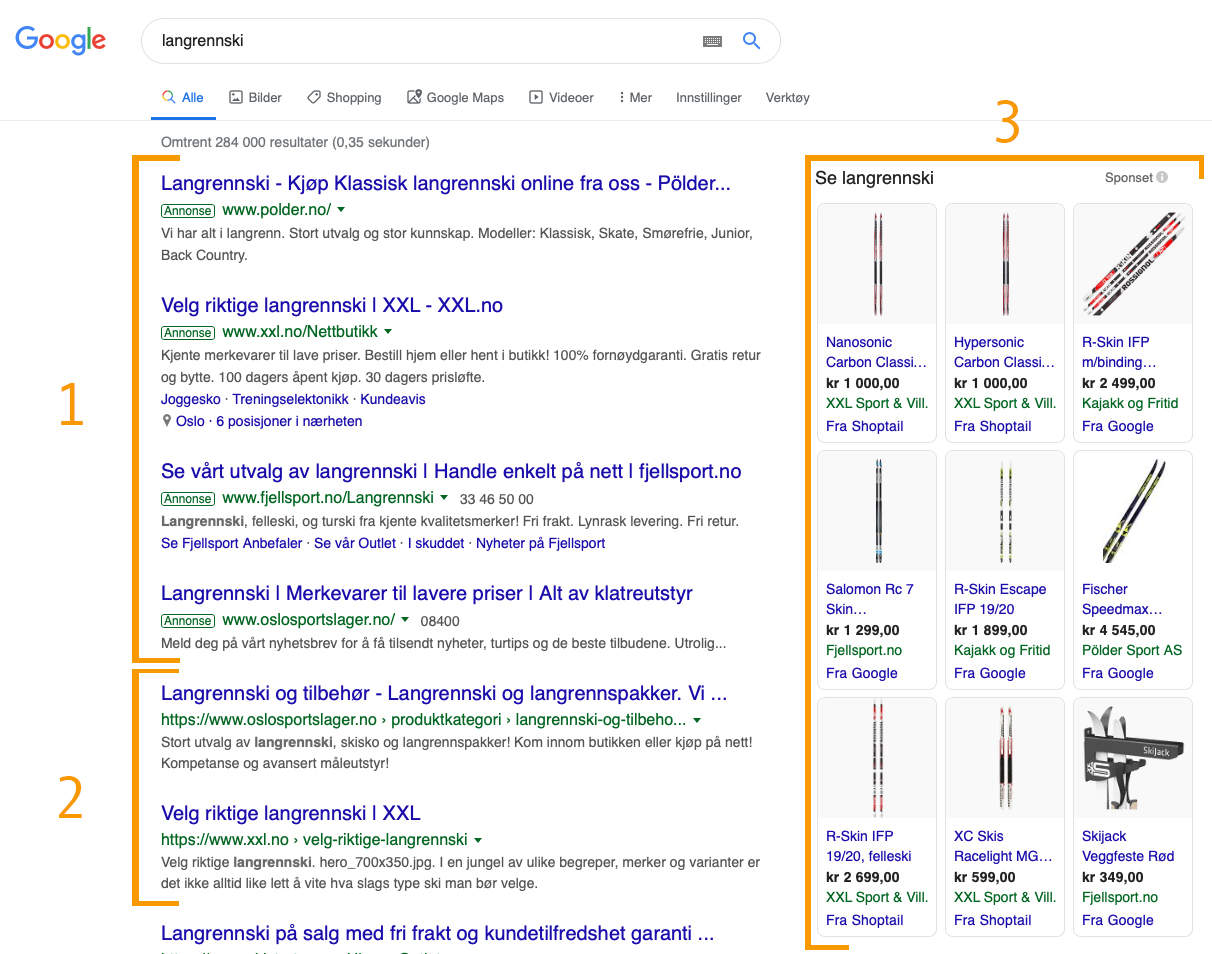Image resolution: width=1212 pixels, height=954 pixels.
Task: Click the Skijack Veggfeste Rød image
Action: 1133,758
